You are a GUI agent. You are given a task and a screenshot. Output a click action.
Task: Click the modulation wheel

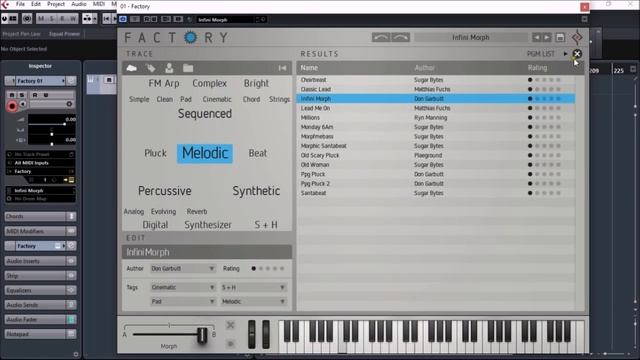(266, 334)
